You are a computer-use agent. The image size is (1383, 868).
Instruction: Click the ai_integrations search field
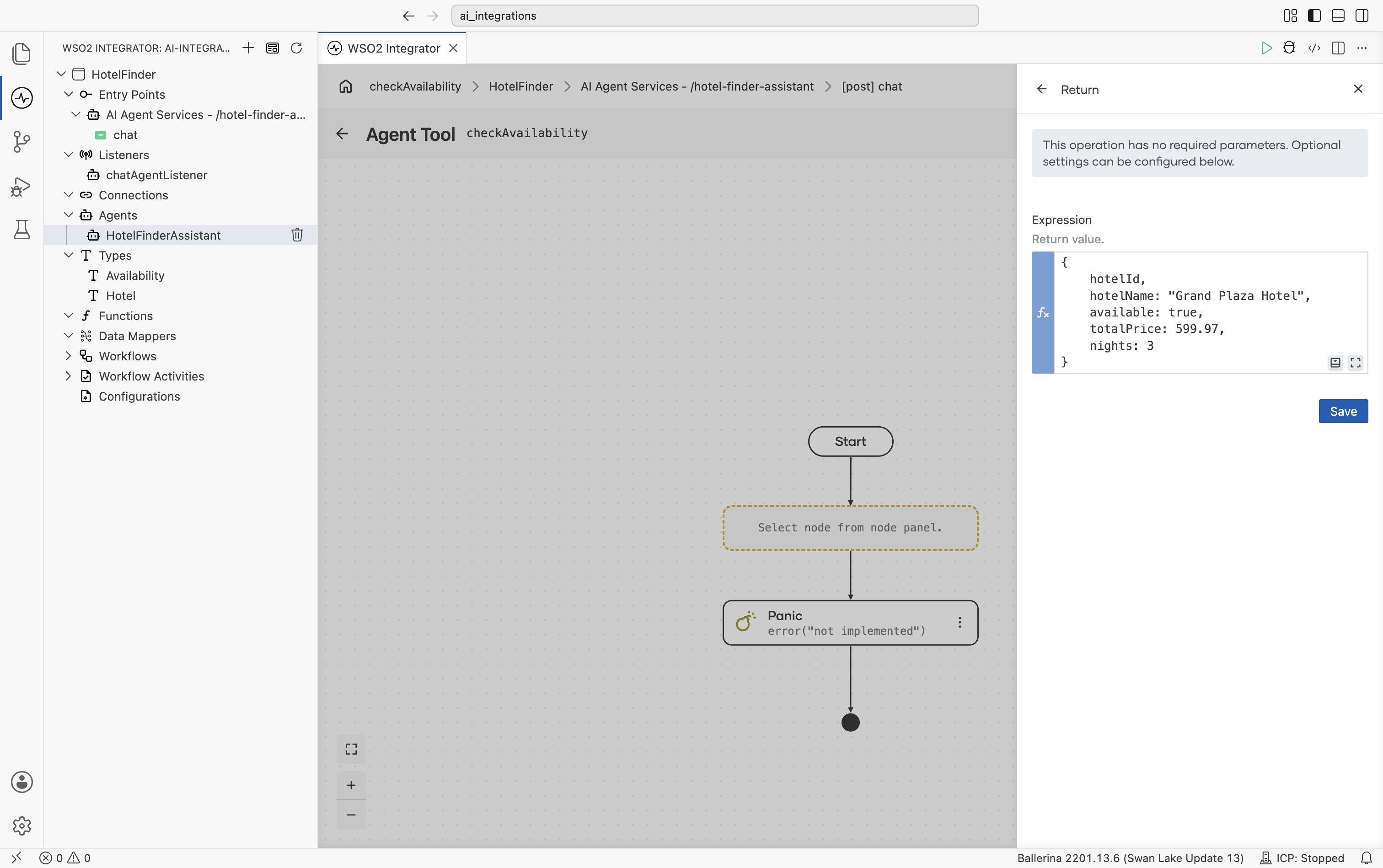[715, 16]
